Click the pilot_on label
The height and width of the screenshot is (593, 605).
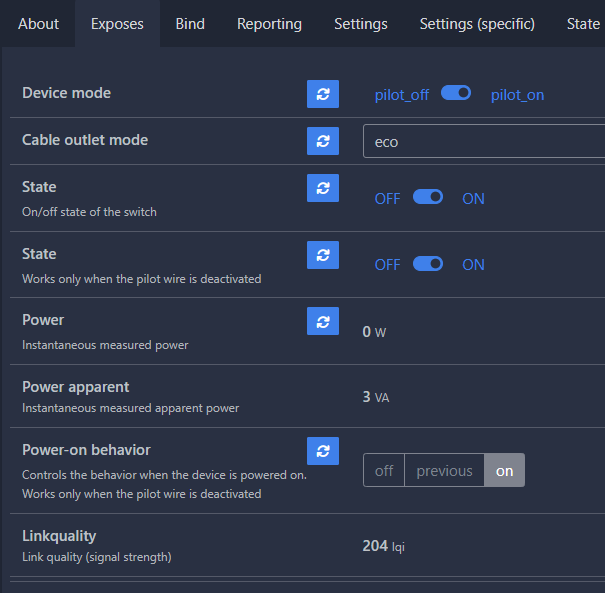pyautogui.click(x=517, y=95)
